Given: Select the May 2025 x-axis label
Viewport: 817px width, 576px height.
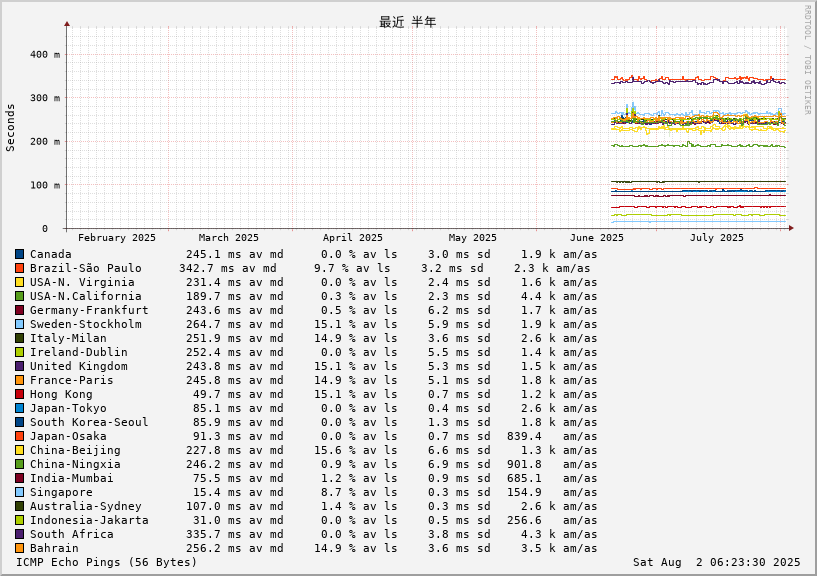Looking at the screenshot, I should pos(473,238).
